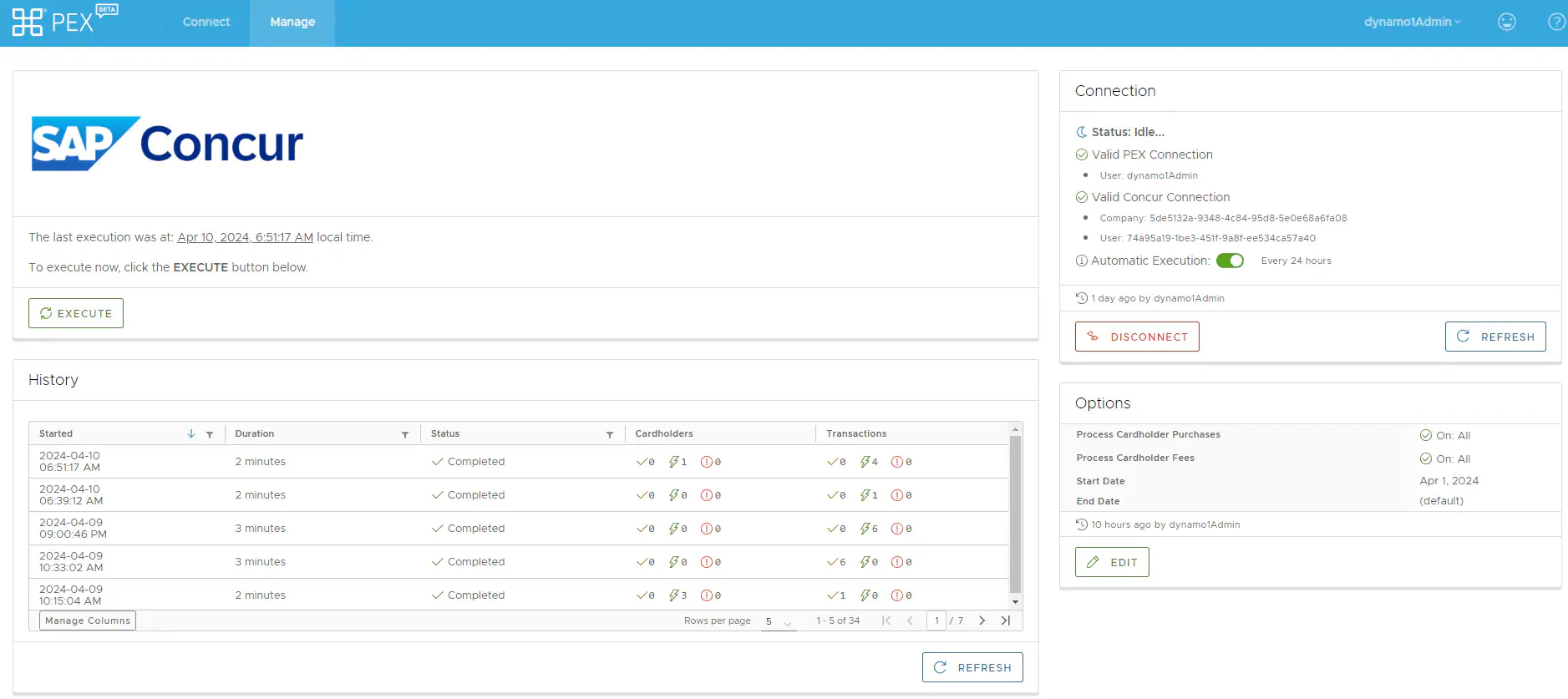Click the Started column sort arrow
Screen dimensions: 1568x699
click(x=191, y=433)
